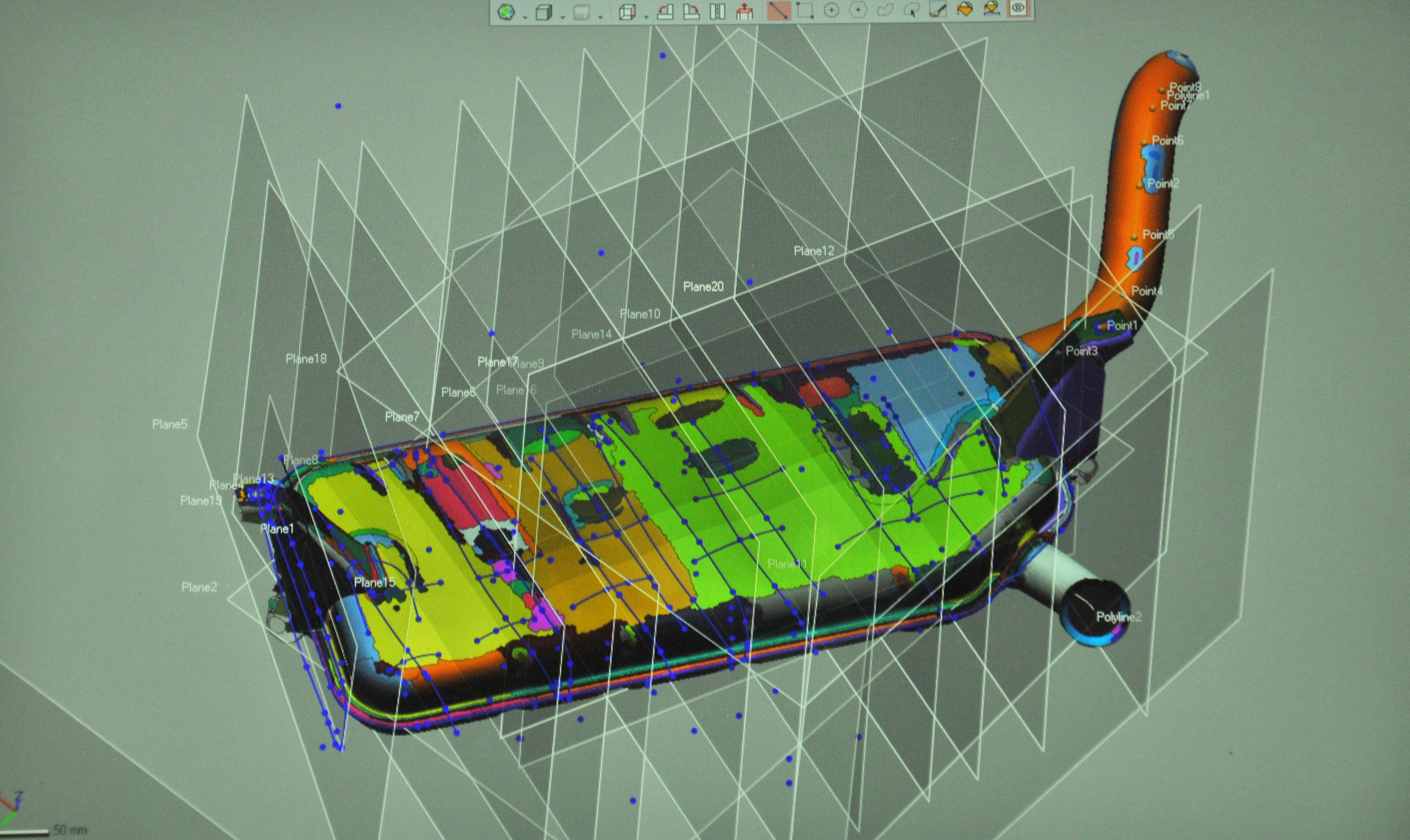Open dropdown beside wireframe viewpoint cube
This screenshot has height=840, width=1410.
[646, 17]
